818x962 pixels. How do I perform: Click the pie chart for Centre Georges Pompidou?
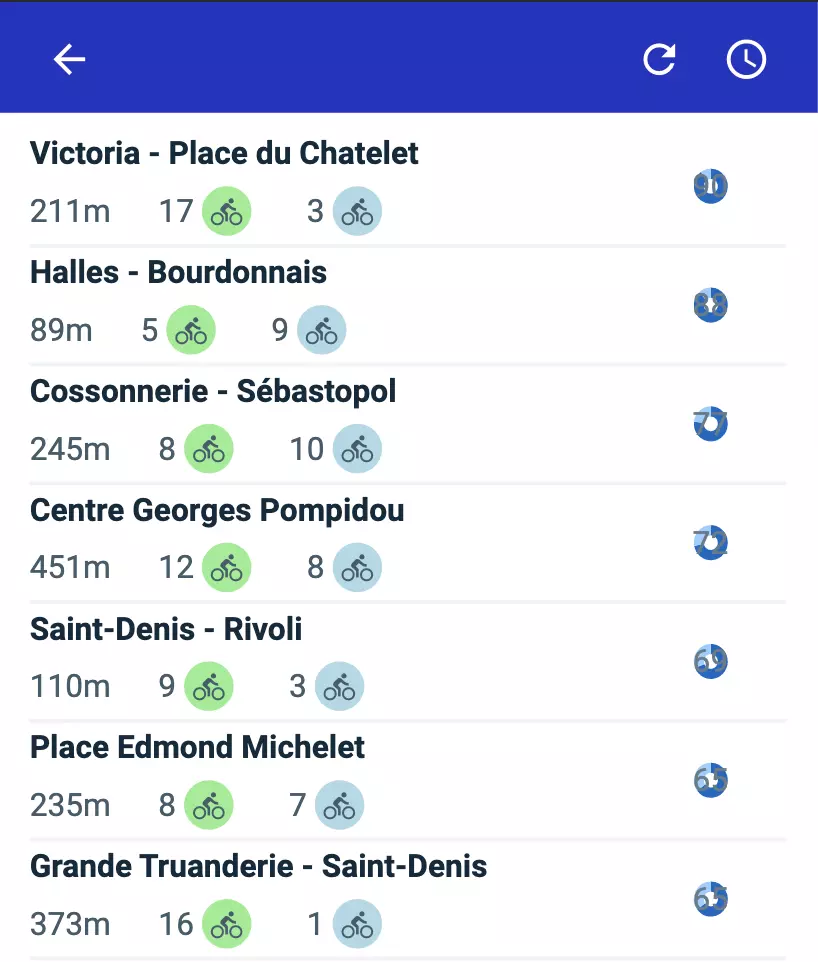click(x=710, y=543)
